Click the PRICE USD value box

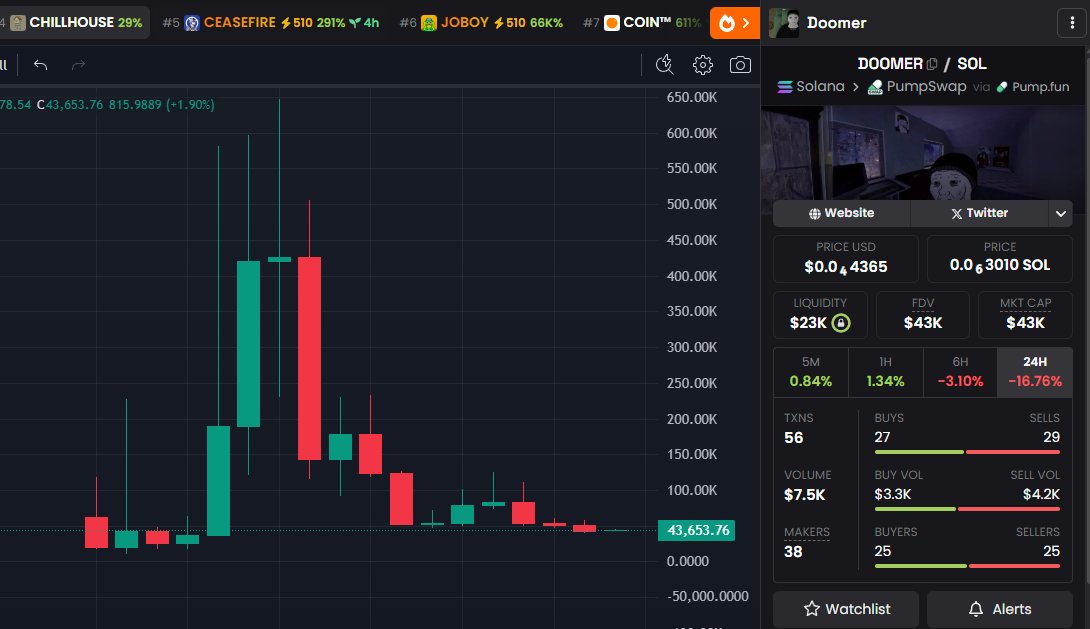click(x=846, y=259)
